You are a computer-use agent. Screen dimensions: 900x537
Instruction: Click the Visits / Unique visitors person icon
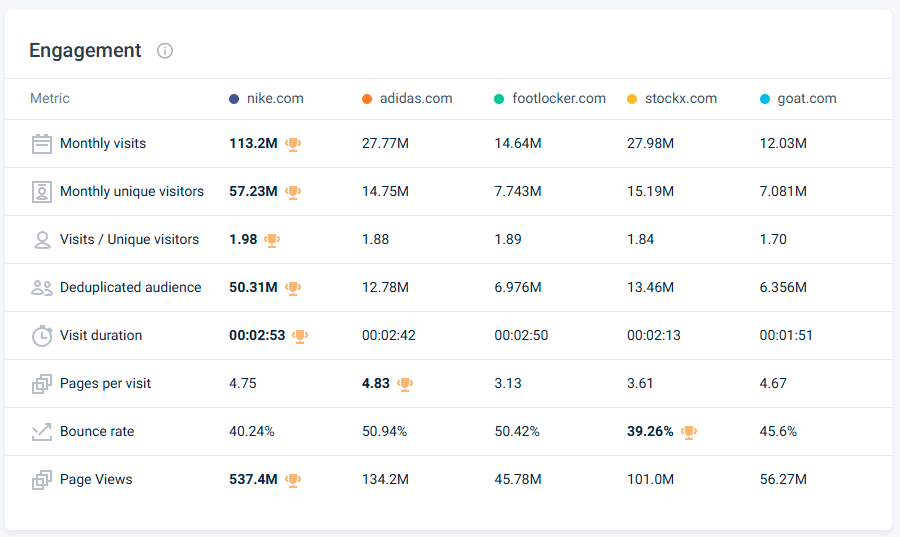[41, 240]
